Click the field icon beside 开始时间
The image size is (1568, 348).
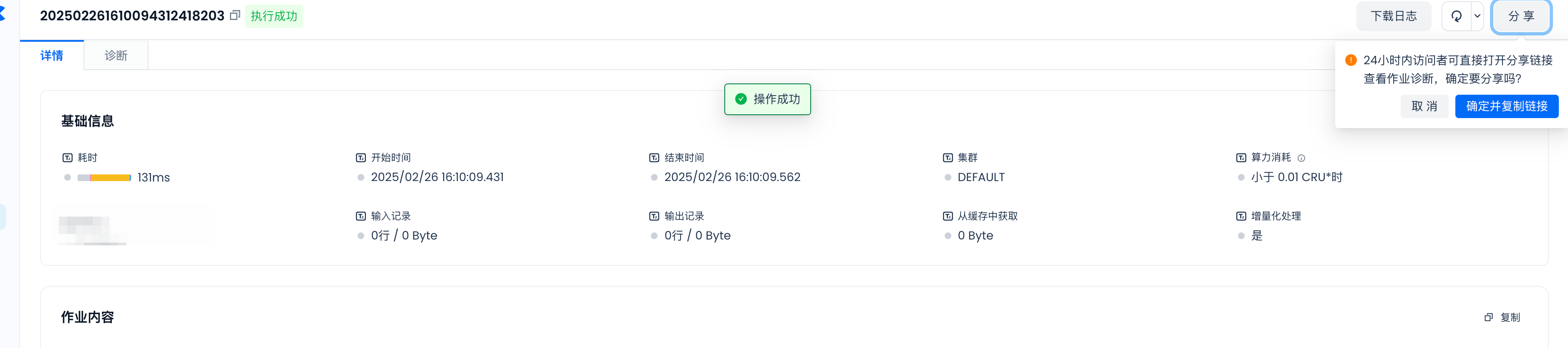tap(361, 158)
